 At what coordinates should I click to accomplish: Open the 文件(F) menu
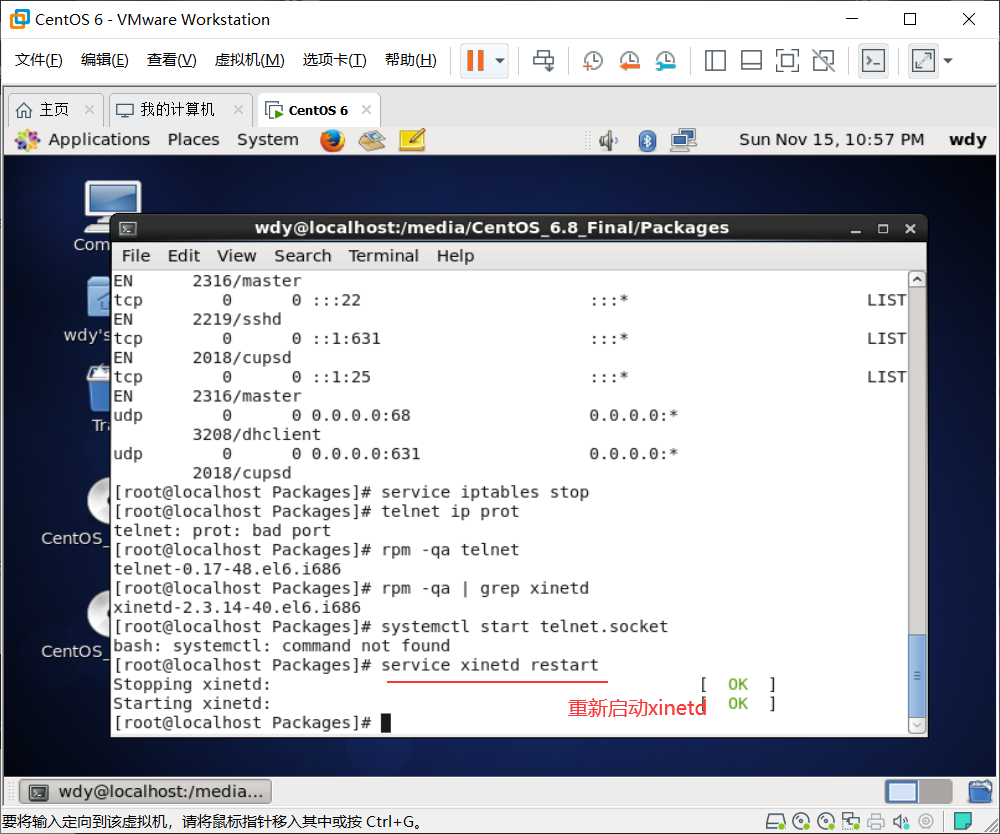(38, 60)
